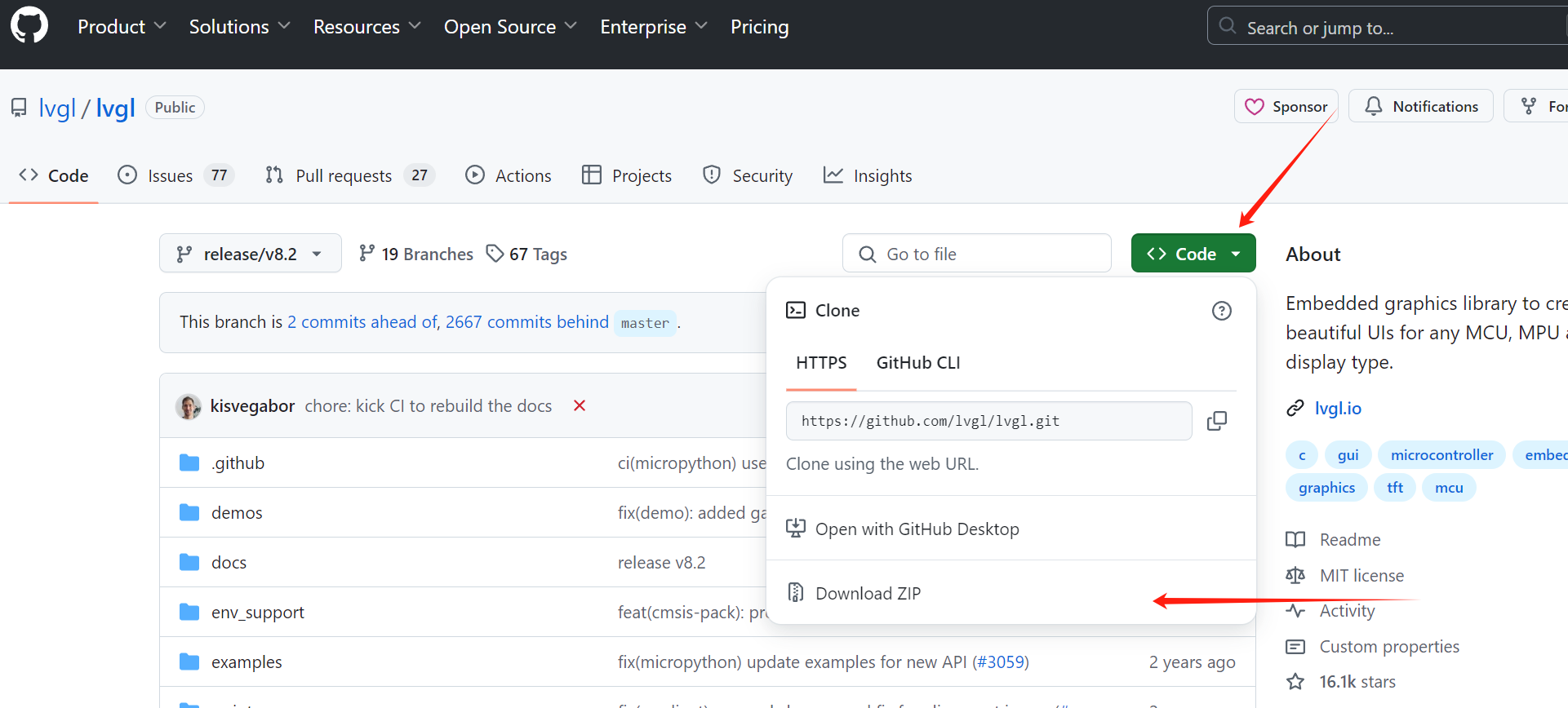Click the failed CI status red X

580,405
